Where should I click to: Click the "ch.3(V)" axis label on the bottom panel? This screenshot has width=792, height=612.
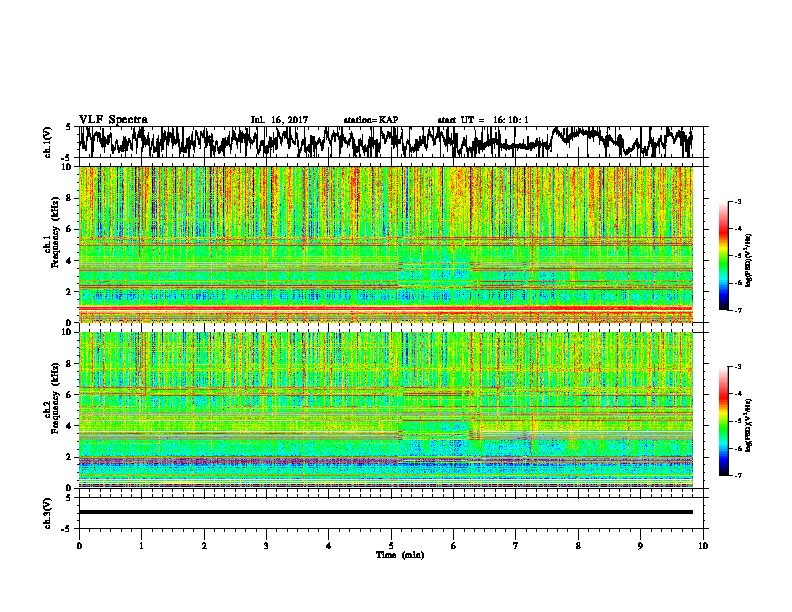point(48,513)
